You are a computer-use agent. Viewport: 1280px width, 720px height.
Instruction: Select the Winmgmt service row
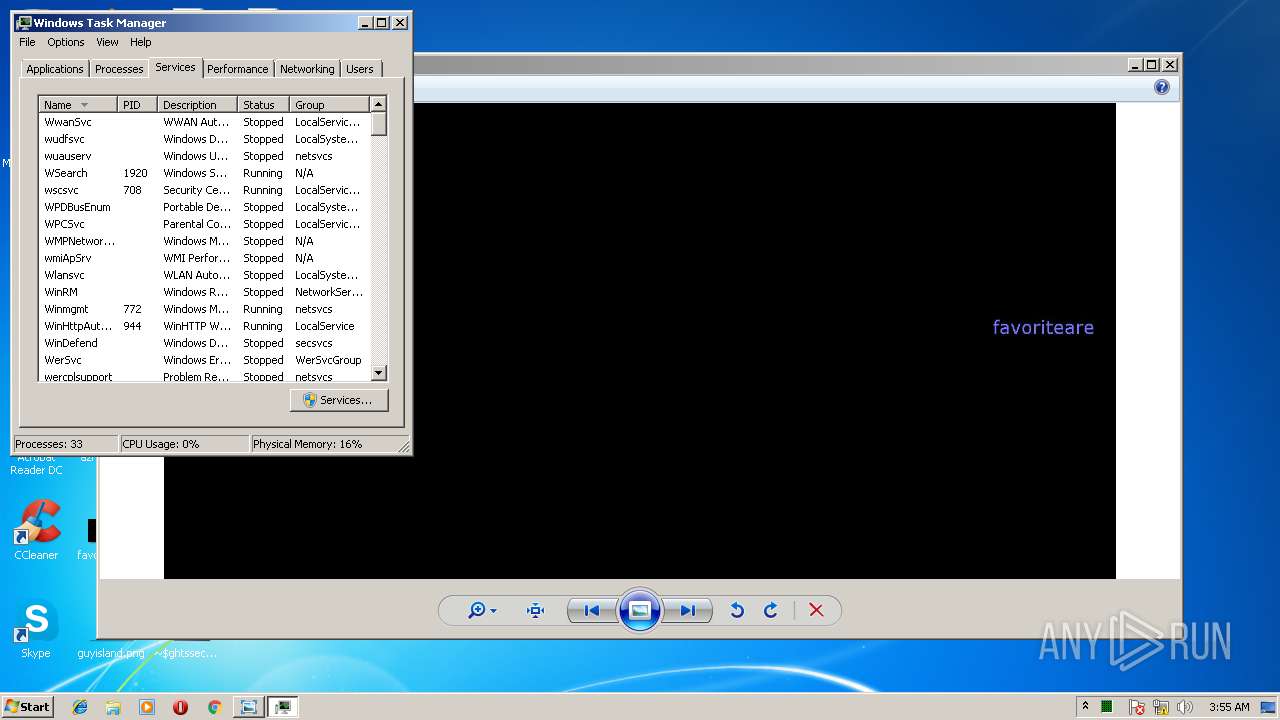[204, 309]
